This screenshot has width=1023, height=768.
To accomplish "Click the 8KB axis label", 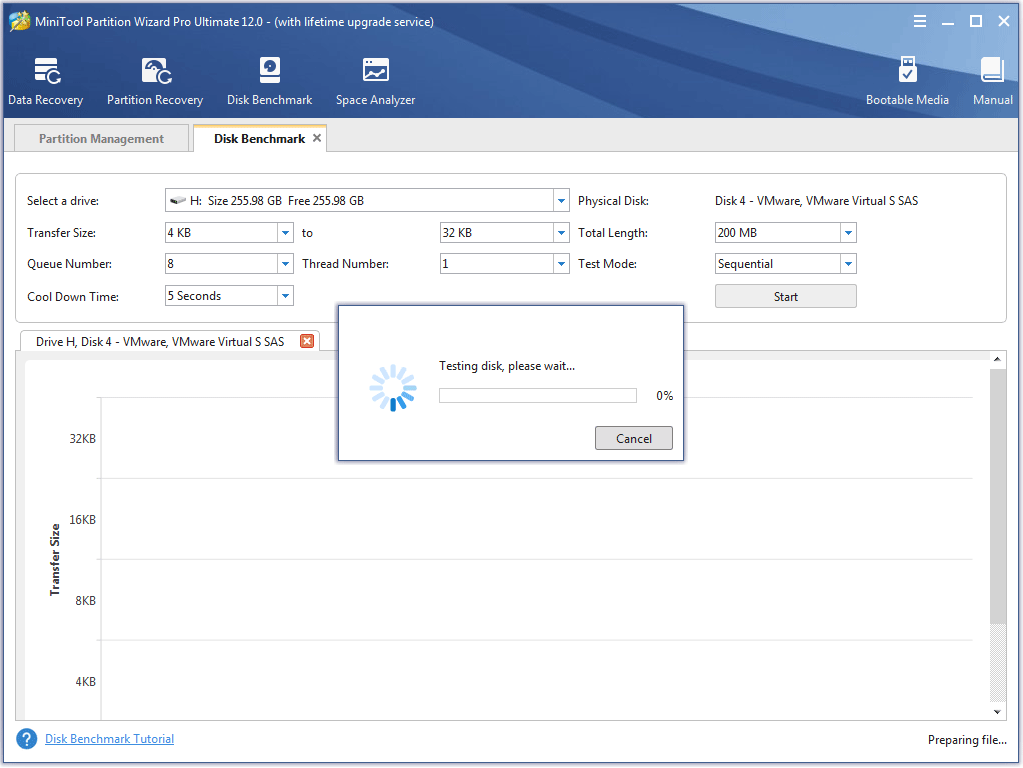I will coord(85,600).
